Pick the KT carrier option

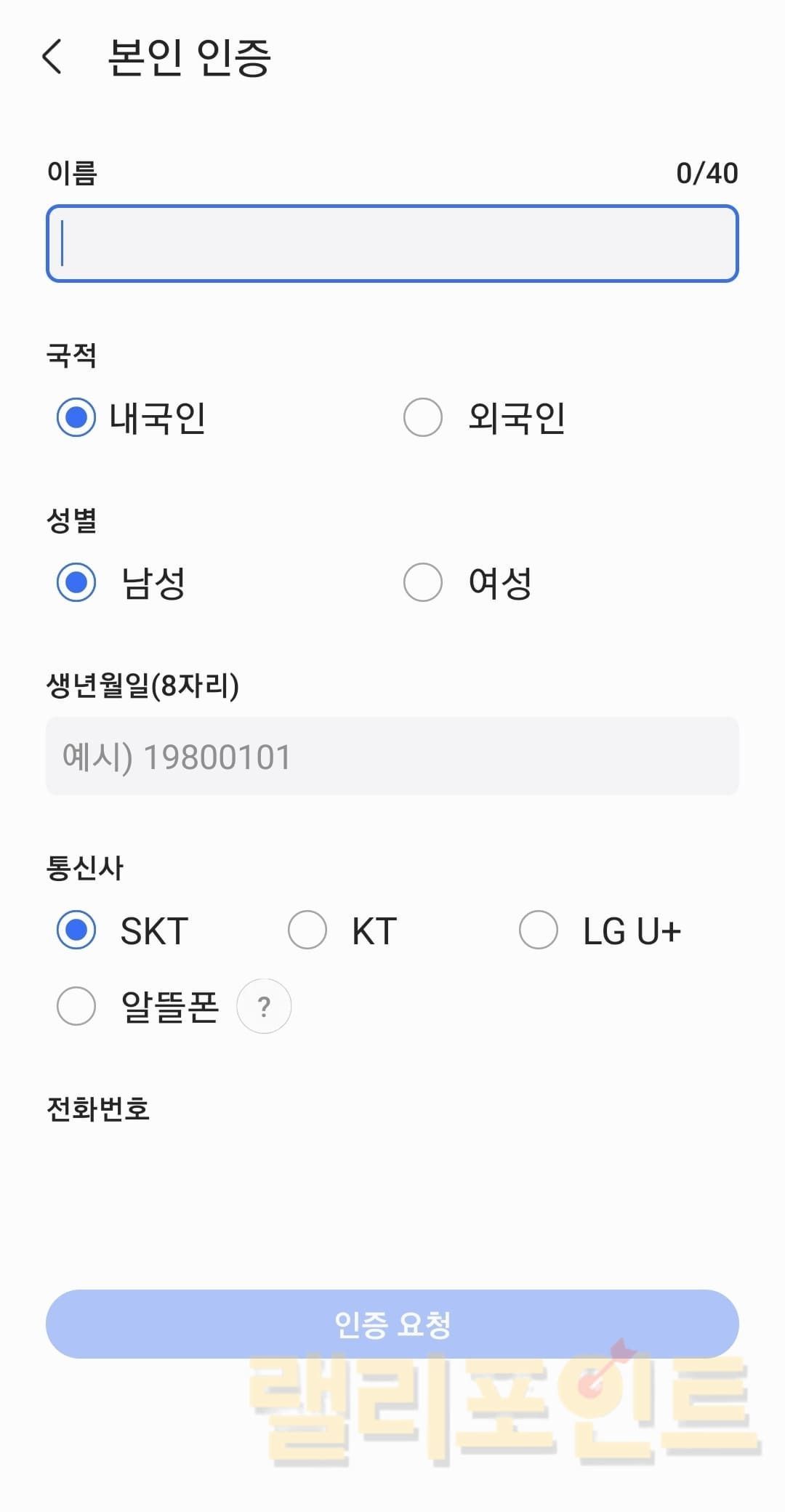coord(307,930)
